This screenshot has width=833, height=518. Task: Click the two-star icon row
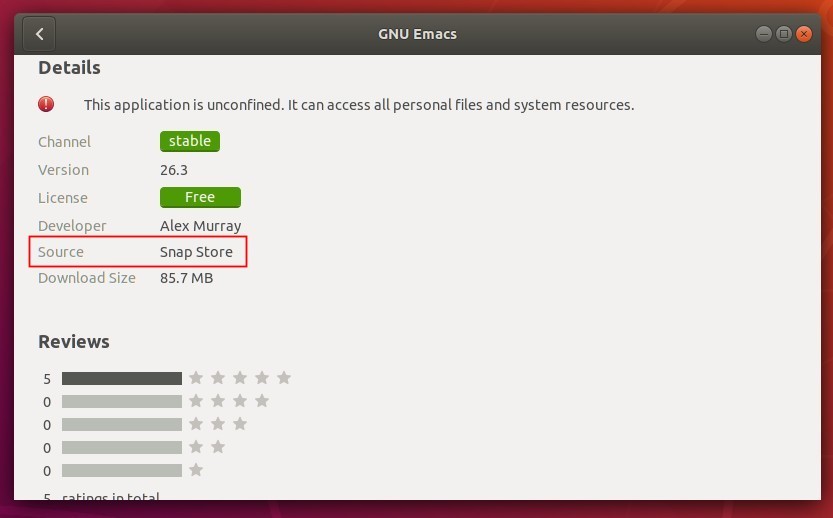pyautogui.click(x=207, y=447)
